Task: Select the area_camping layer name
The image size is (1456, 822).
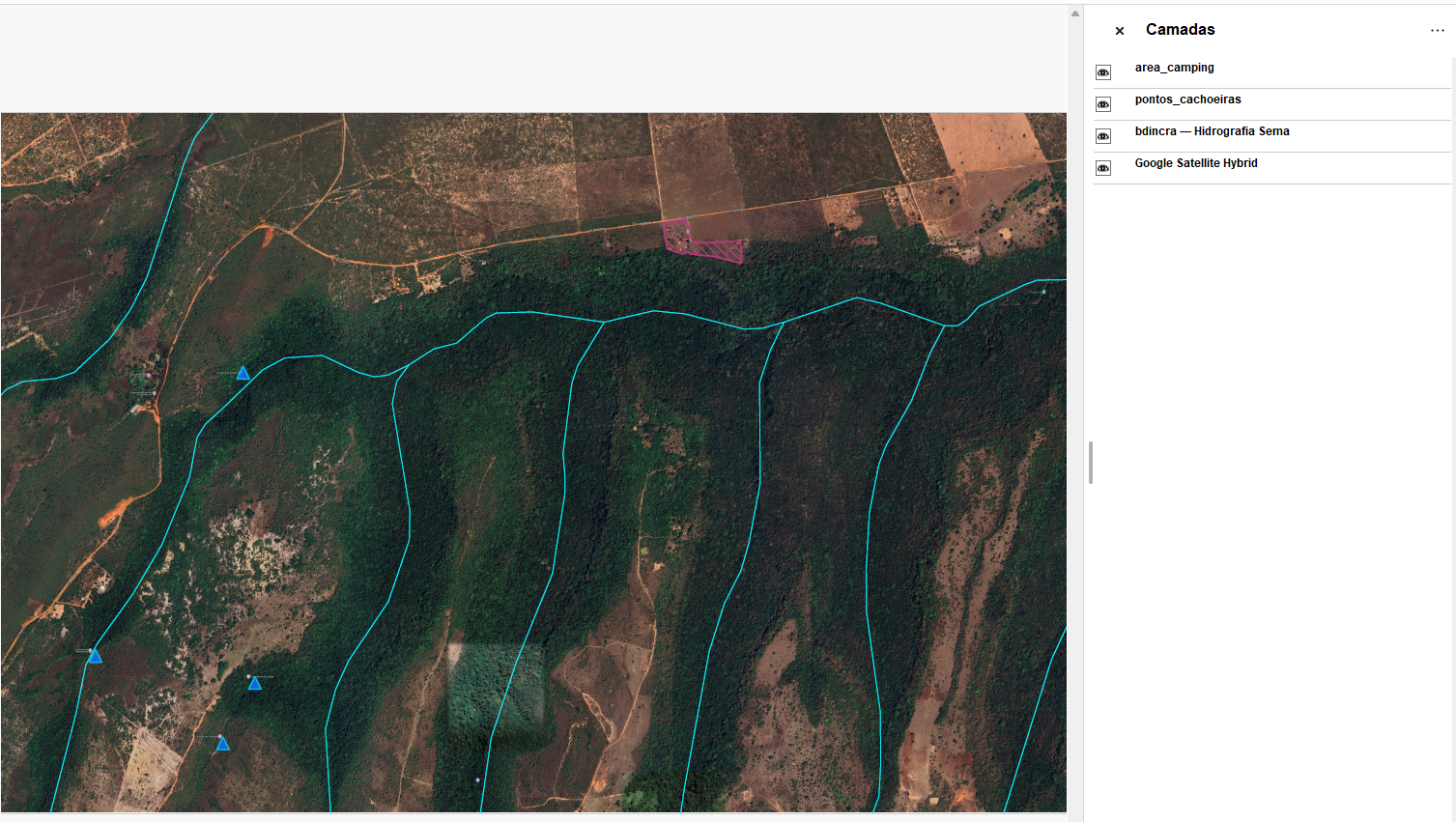Action: tap(1174, 68)
